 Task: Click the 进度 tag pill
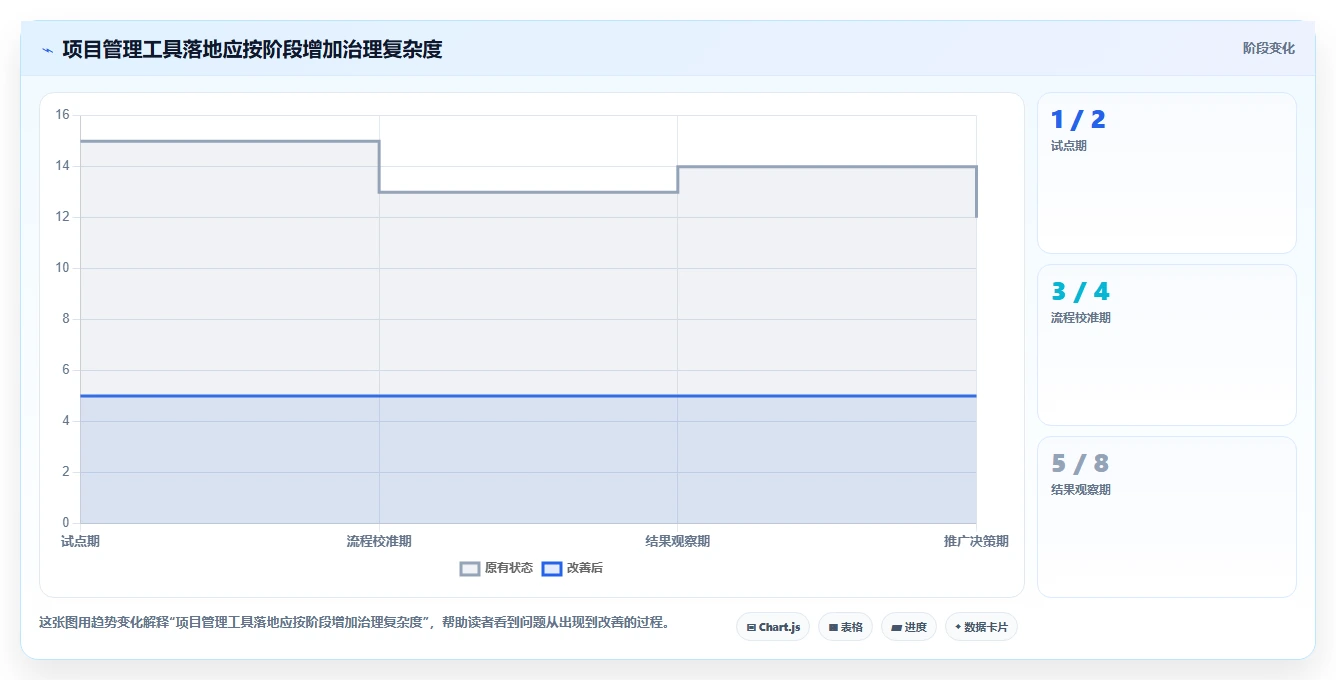909,627
